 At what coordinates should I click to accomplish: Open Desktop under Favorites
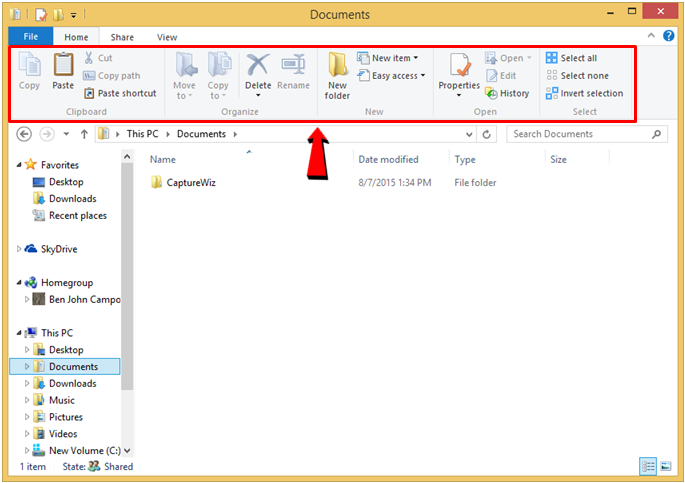[58, 182]
